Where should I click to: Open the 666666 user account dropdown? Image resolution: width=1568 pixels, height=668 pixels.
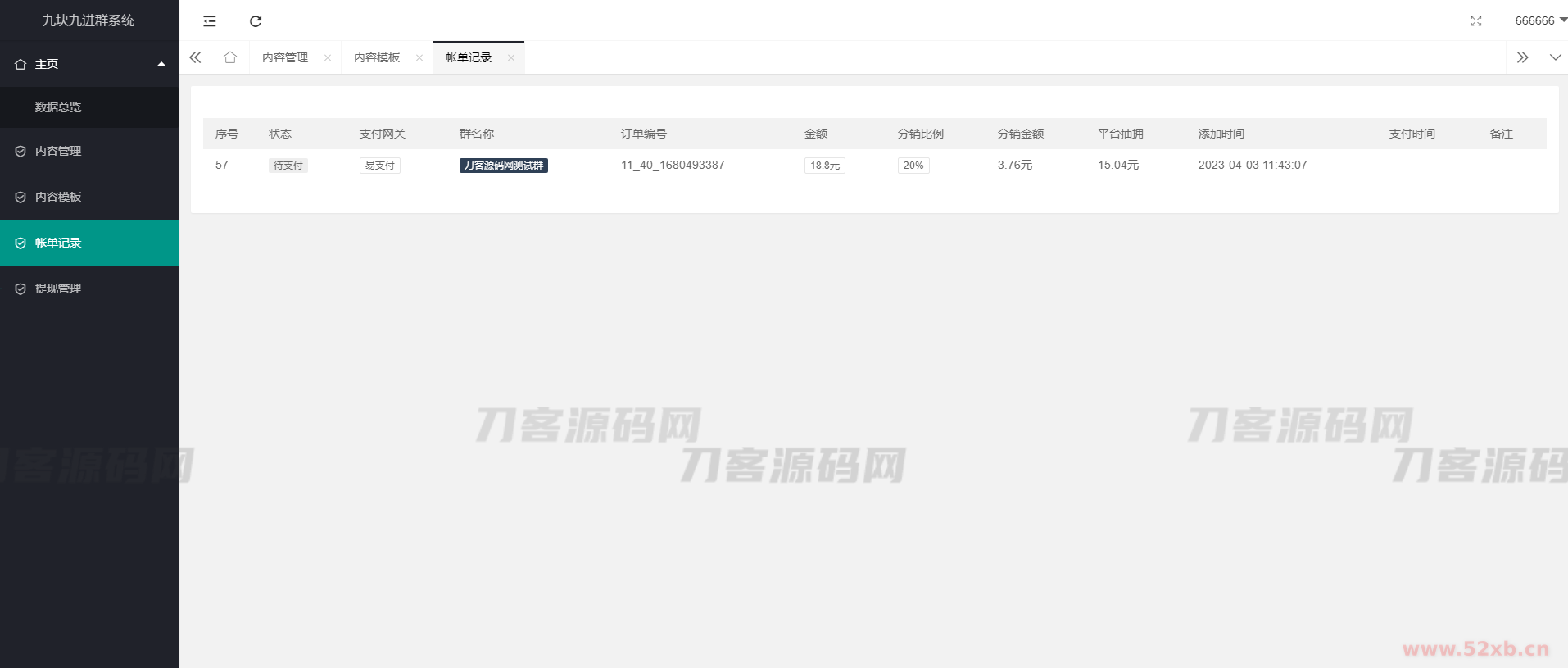click(x=1539, y=20)
